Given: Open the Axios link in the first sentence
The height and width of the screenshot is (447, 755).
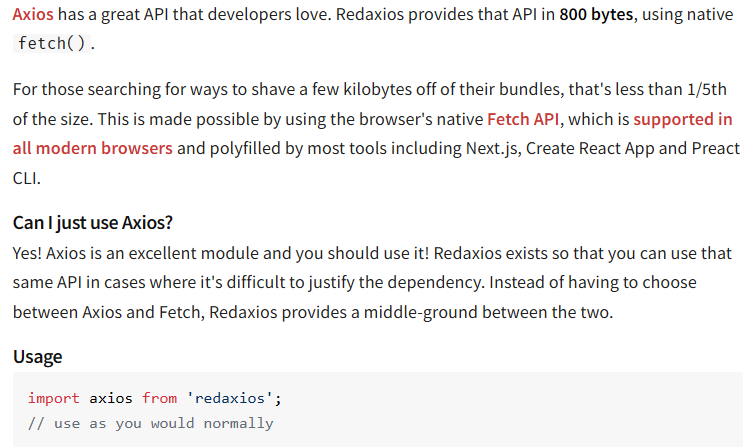Looking at the screenshot, I should pyautogui.click(x=33, y=17).
